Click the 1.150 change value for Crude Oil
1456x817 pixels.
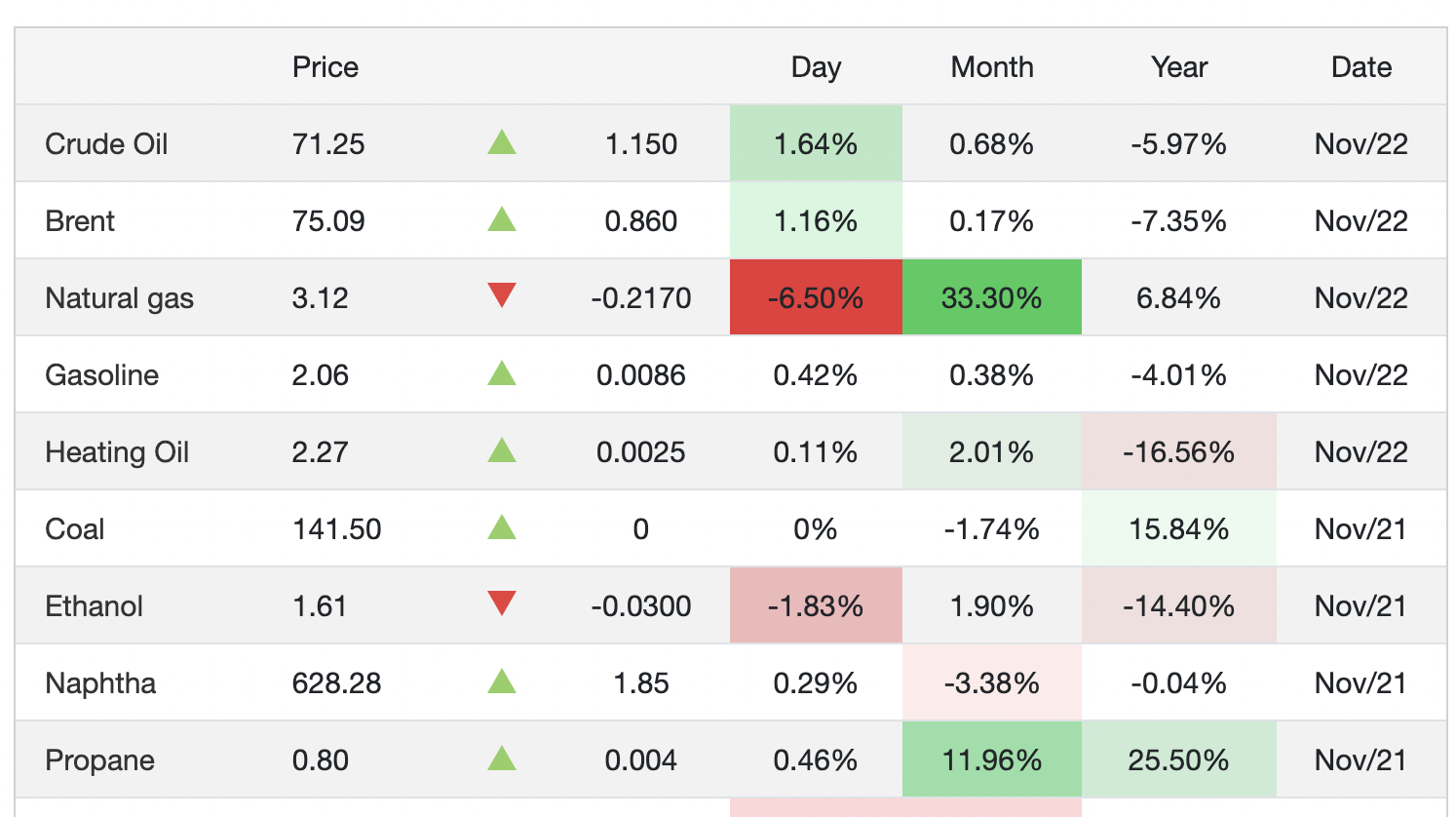coord(641,144)
